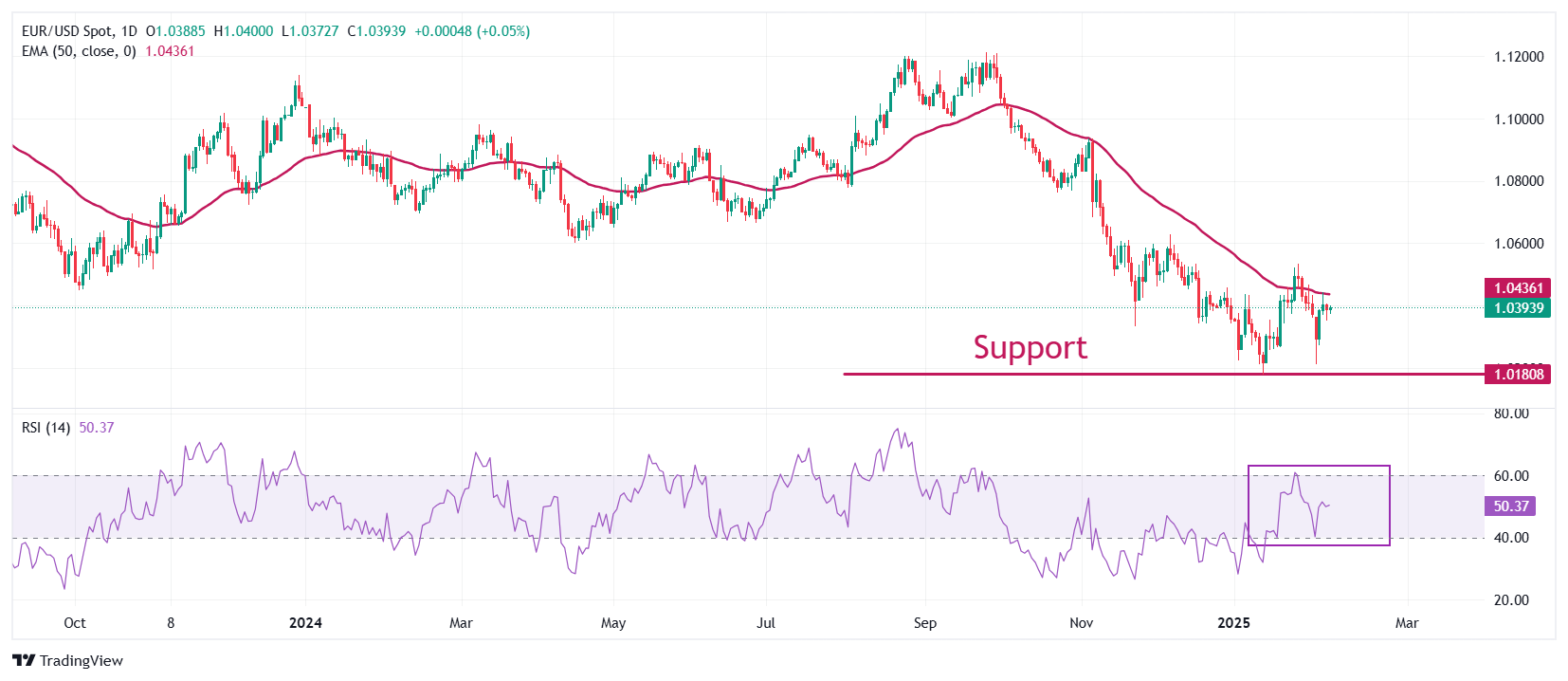Click the EUR/USD Spot 1D symbol title
The image size is (1568, 681).
(x=80, y=31)
